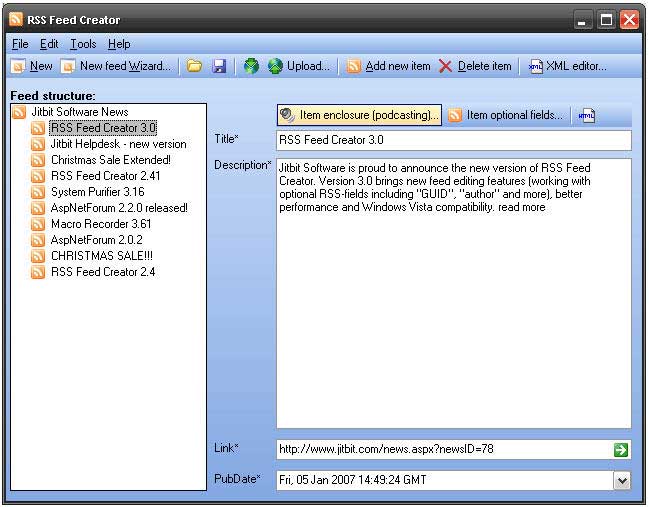Image resolution: width=649 pixels, height=507 pixels.
Task: Click the feed icon beside Macro Recorder 3.61
Action: pyautogui.click(x=38, y=224)
